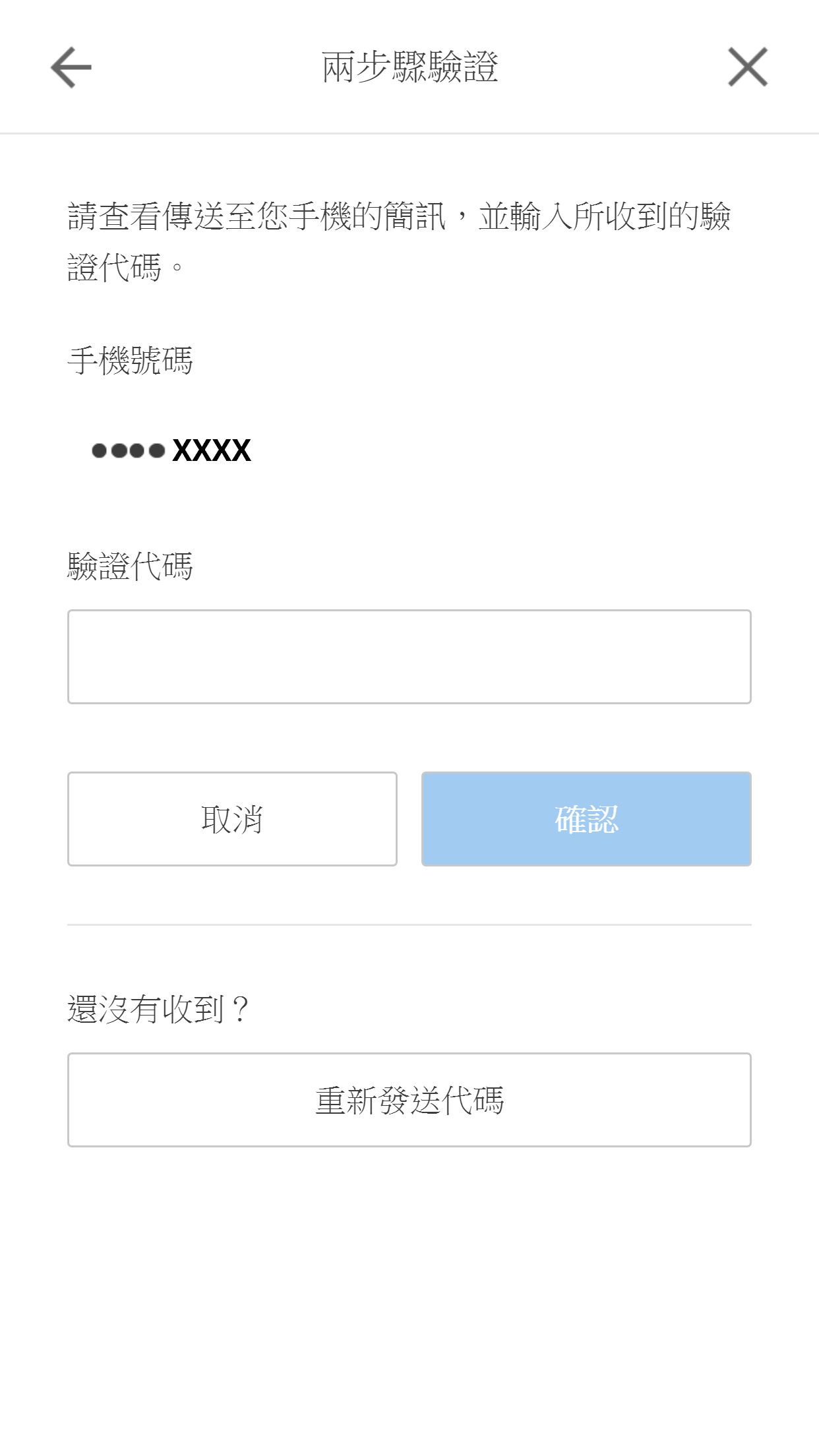
Task: Click header space between title and X
Action: coord(613,67)
